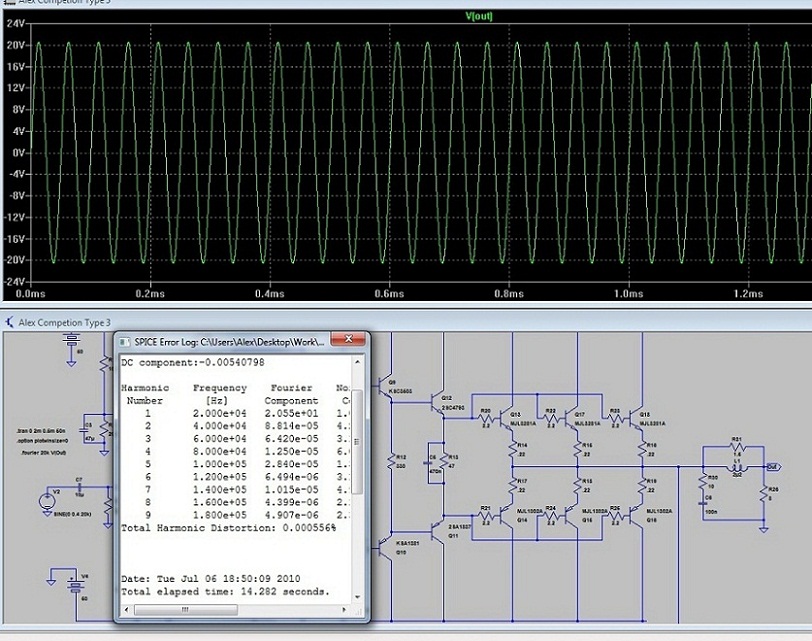Click the -24V label on the plot's vertical axis

coord(14,282)
